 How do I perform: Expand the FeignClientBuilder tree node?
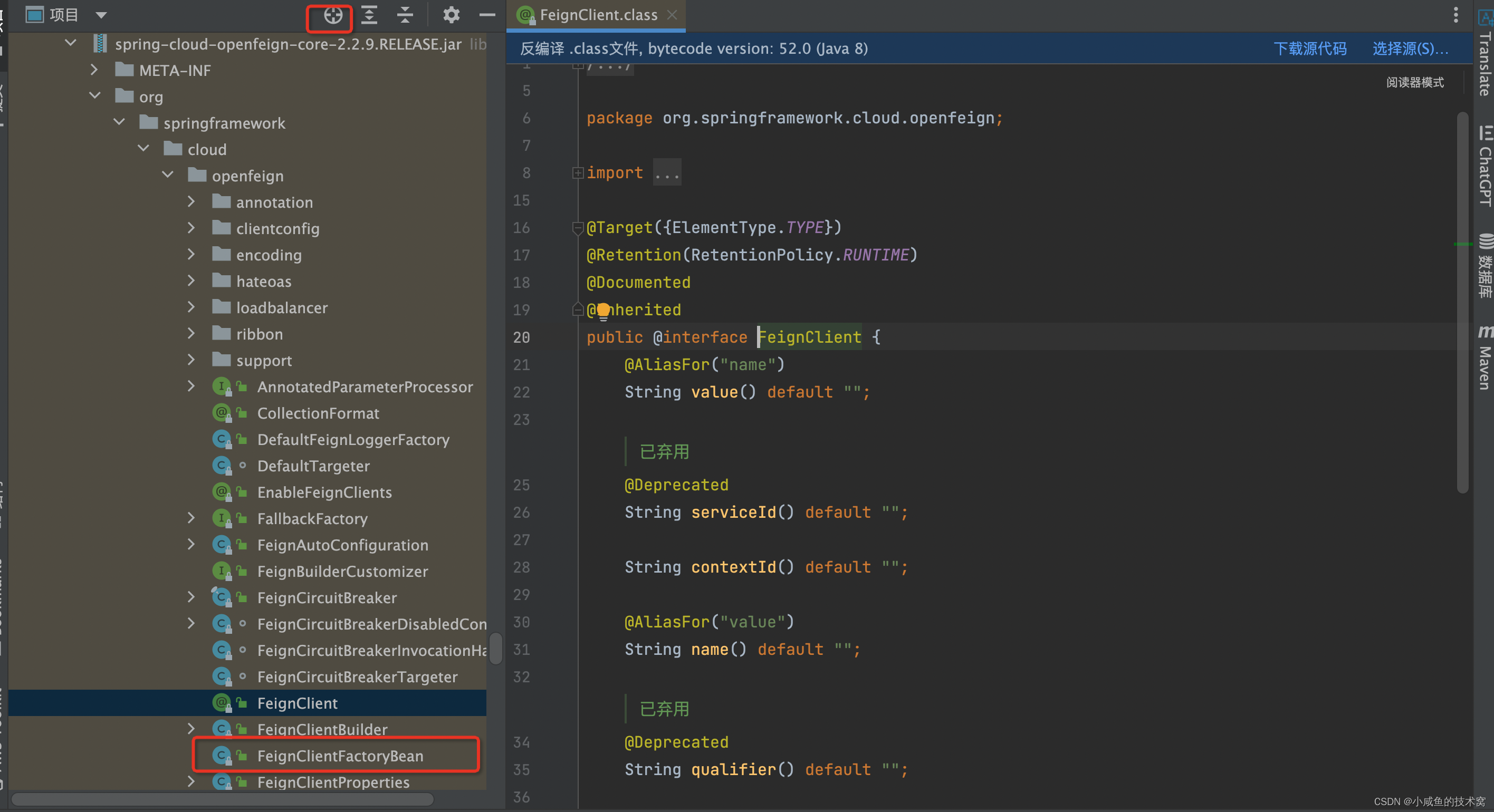[191, 729]
